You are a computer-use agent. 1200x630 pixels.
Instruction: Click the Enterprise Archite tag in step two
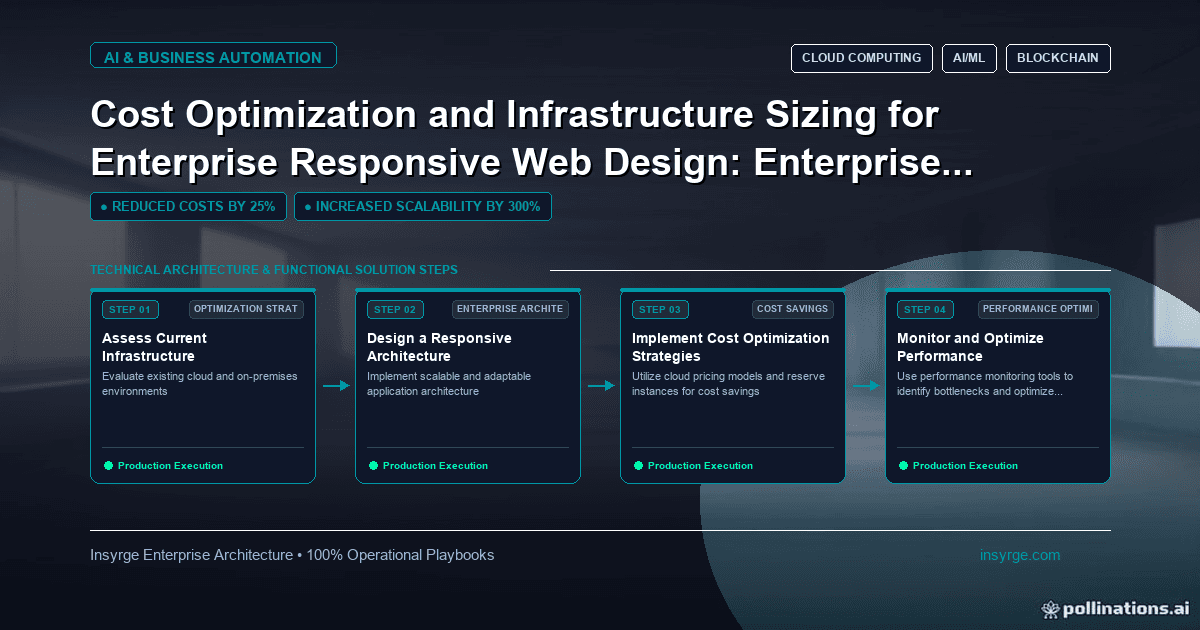click(x=511, y=309)
